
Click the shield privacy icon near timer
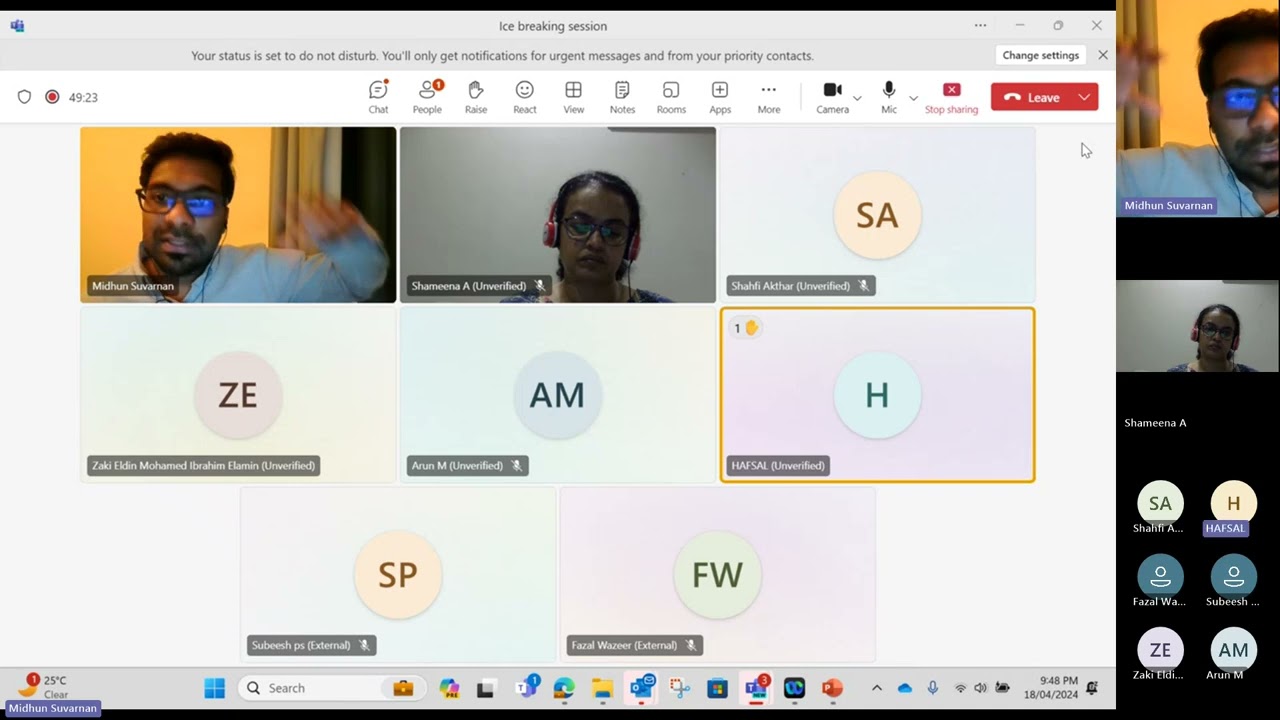click(x=25, y=97)
